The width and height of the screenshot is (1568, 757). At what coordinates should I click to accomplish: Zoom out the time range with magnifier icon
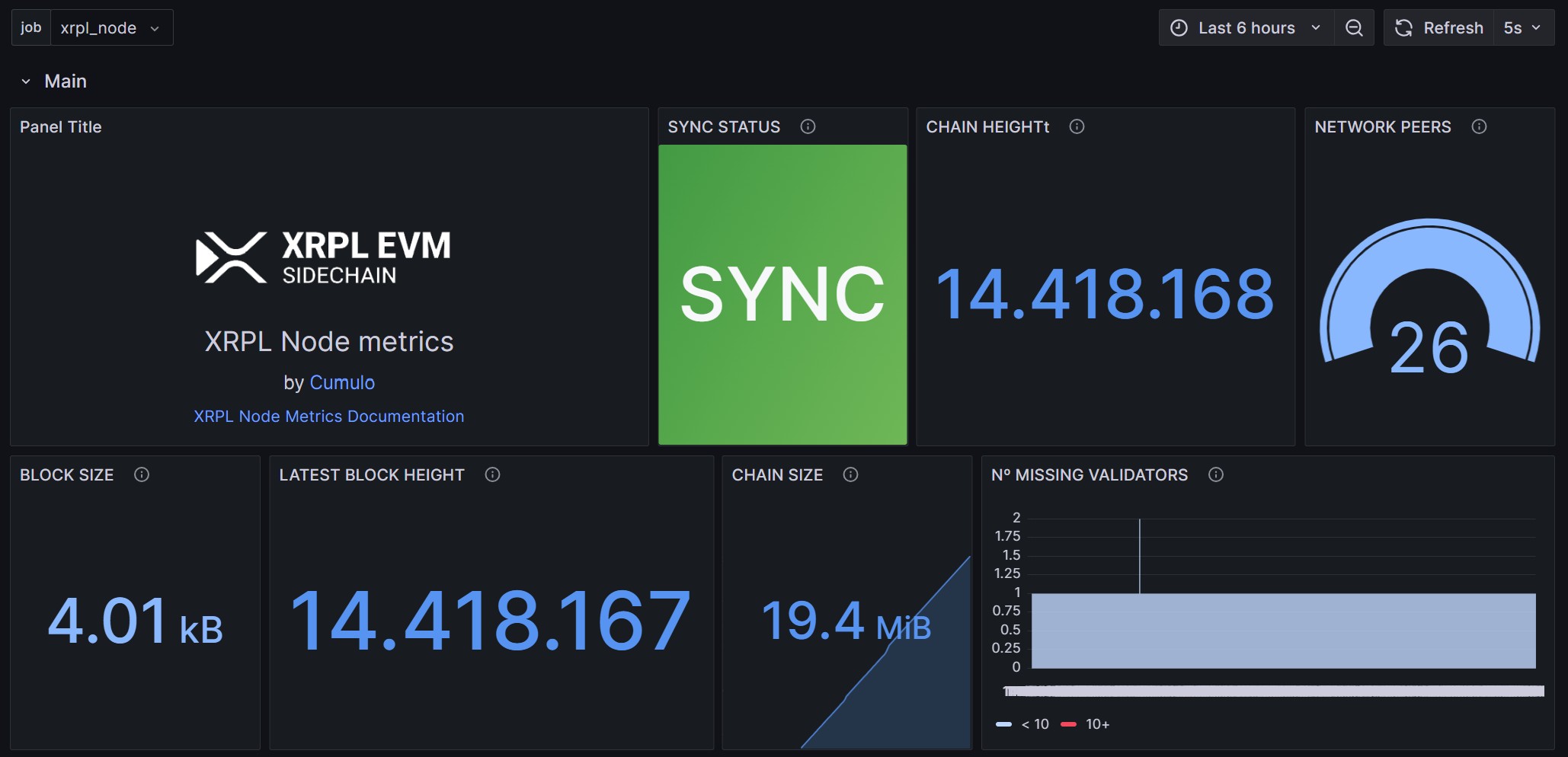click(1354, 28)
